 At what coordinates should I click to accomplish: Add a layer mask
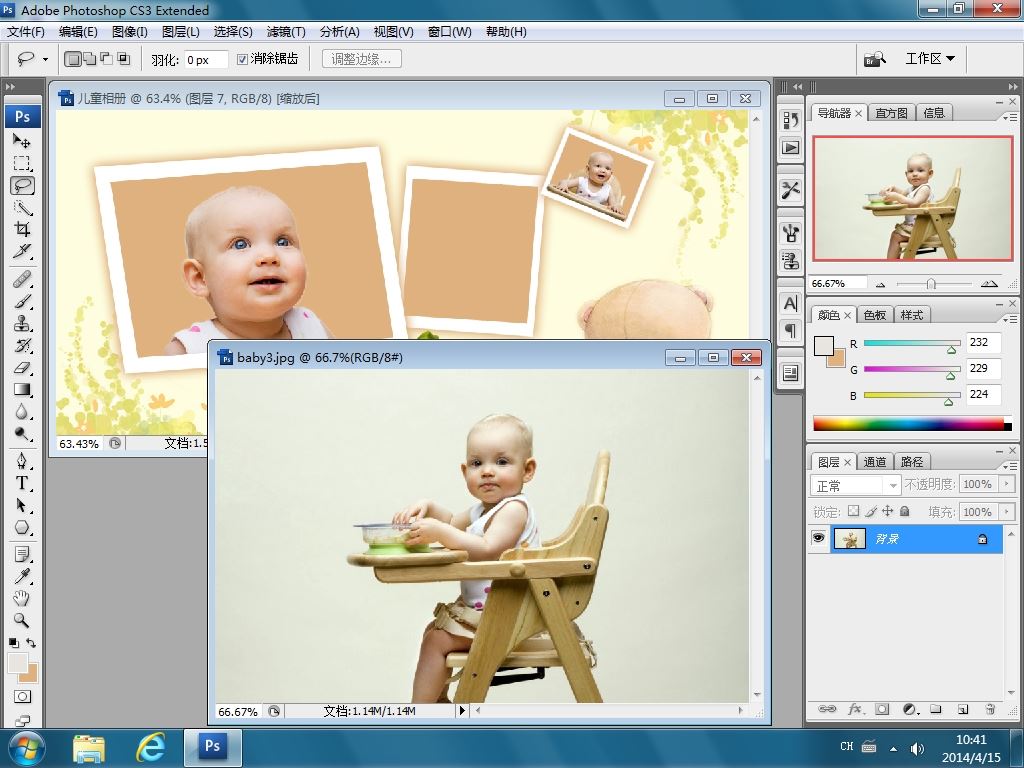coord(882,709)
